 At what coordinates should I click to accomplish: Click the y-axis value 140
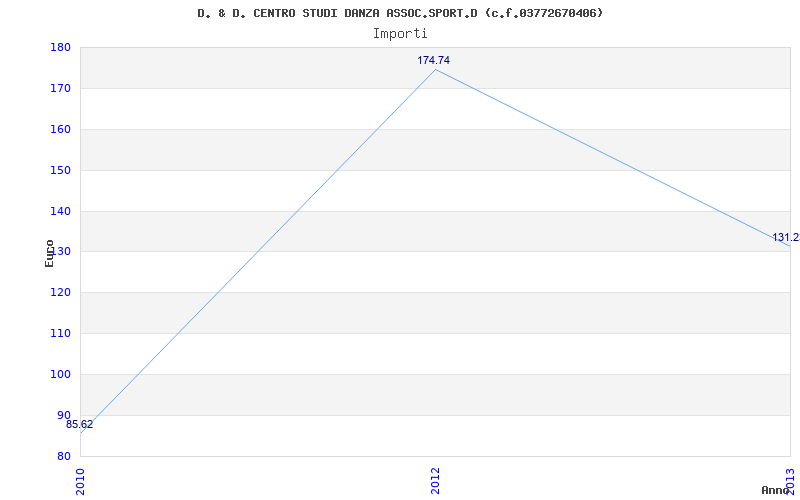point(60,211)
